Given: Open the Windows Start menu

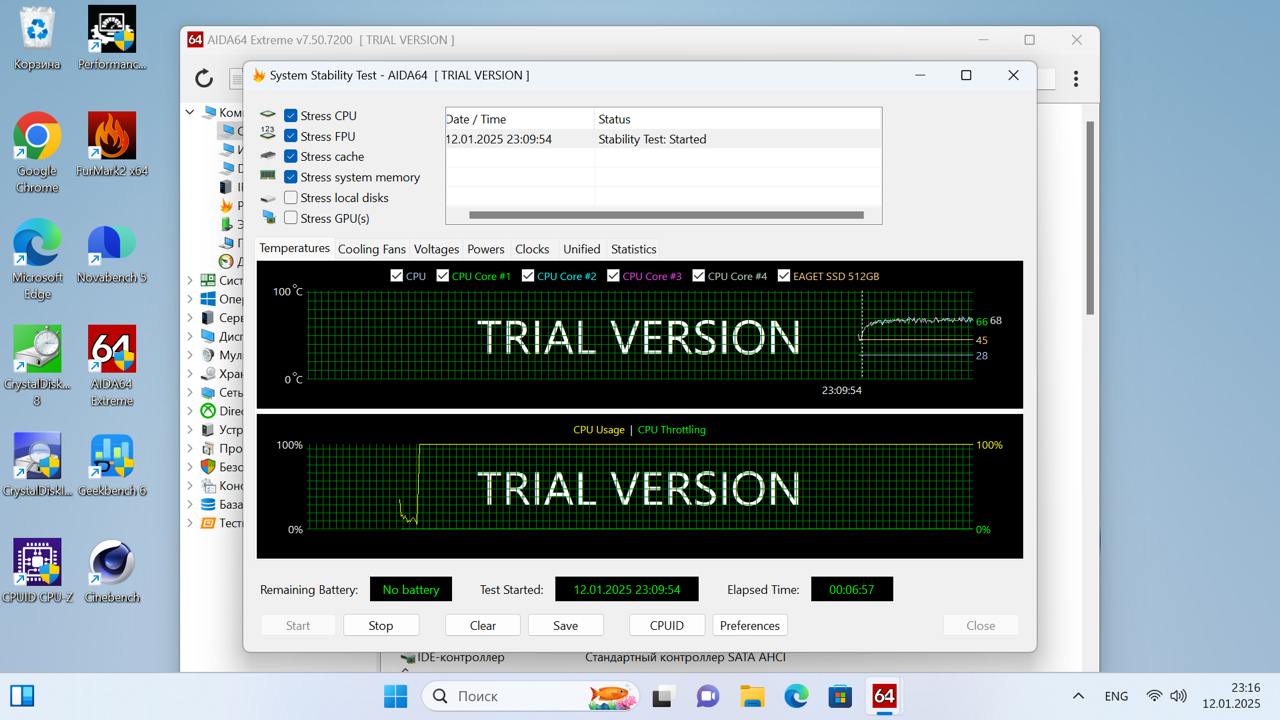Looking at the screenshot, I should click(x=395, y=696).
